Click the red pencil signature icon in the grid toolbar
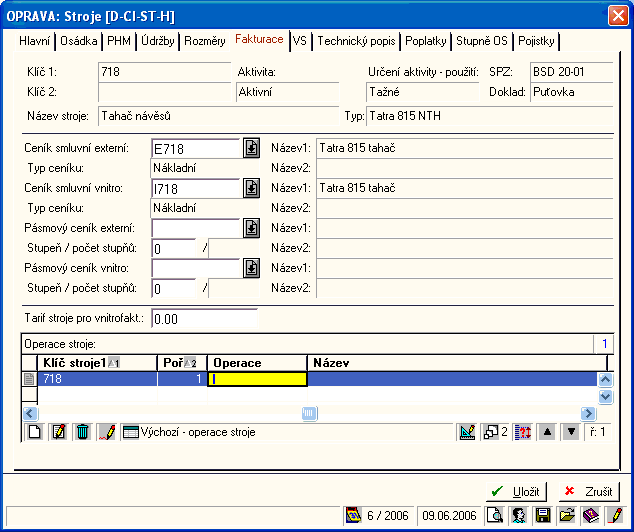Image resolution: width=634 pixels, height=532 pixels. coord(107,432)
